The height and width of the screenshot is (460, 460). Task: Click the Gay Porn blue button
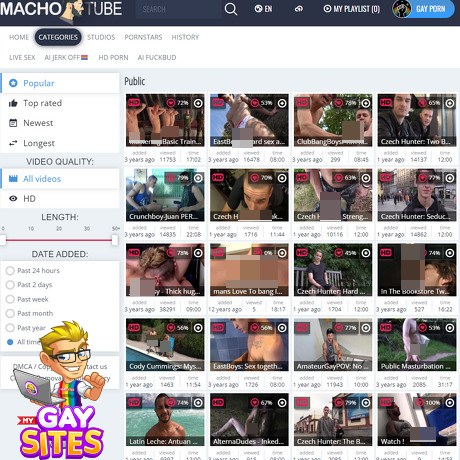point(431,9)
